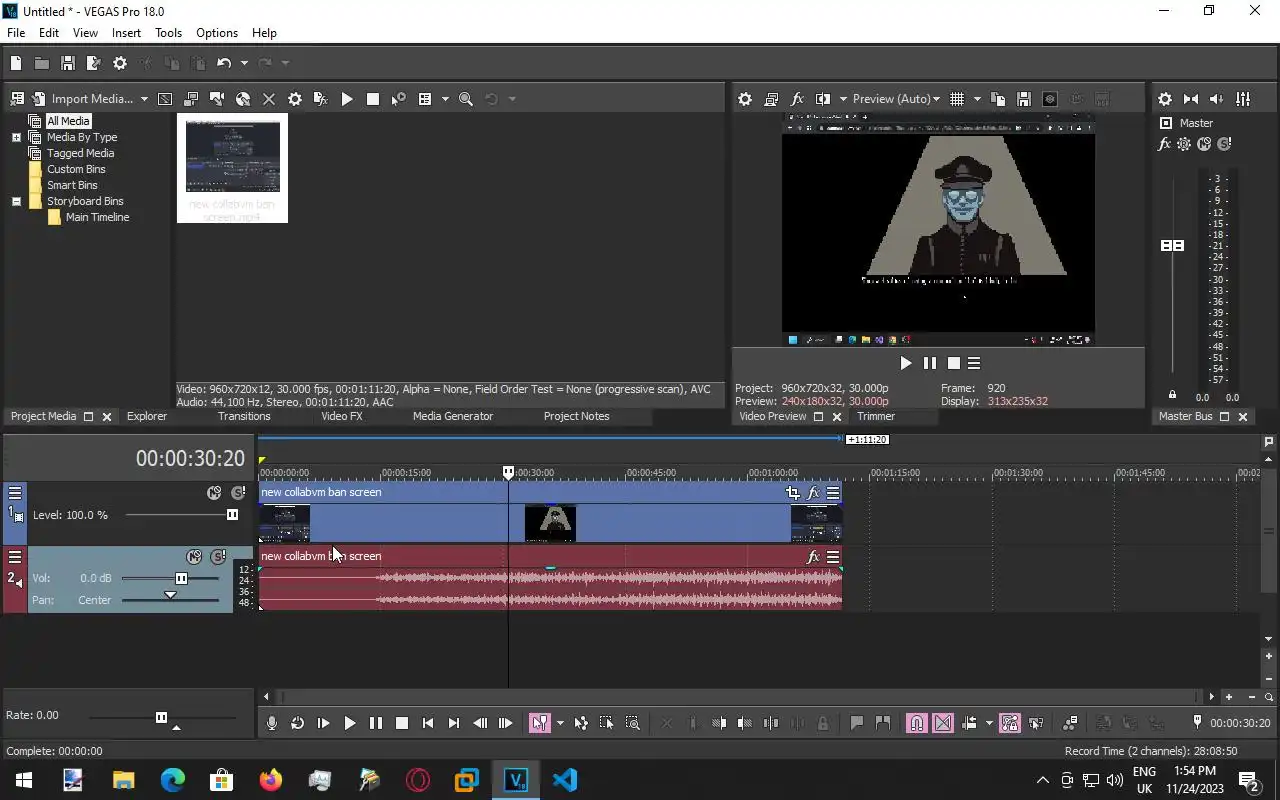This screenshot has width=1280, height=800.
Task: Toggle Dim Output in Master Bus toolbar
Action: pyautogui.click(x=1217, y=99)
